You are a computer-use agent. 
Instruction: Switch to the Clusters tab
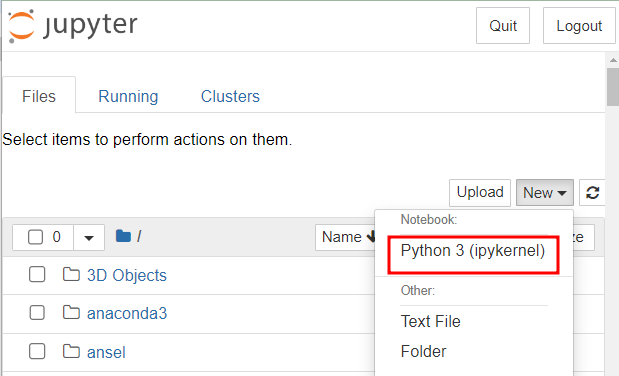(x=230, y=96)
